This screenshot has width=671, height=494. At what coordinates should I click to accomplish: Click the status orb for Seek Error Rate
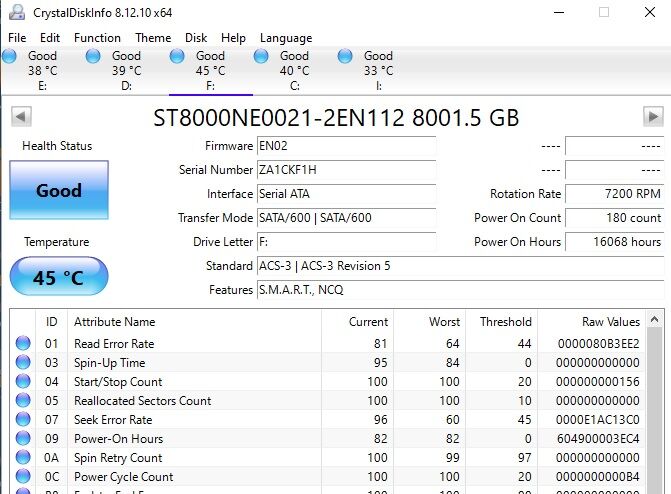[x=23, y=419]
